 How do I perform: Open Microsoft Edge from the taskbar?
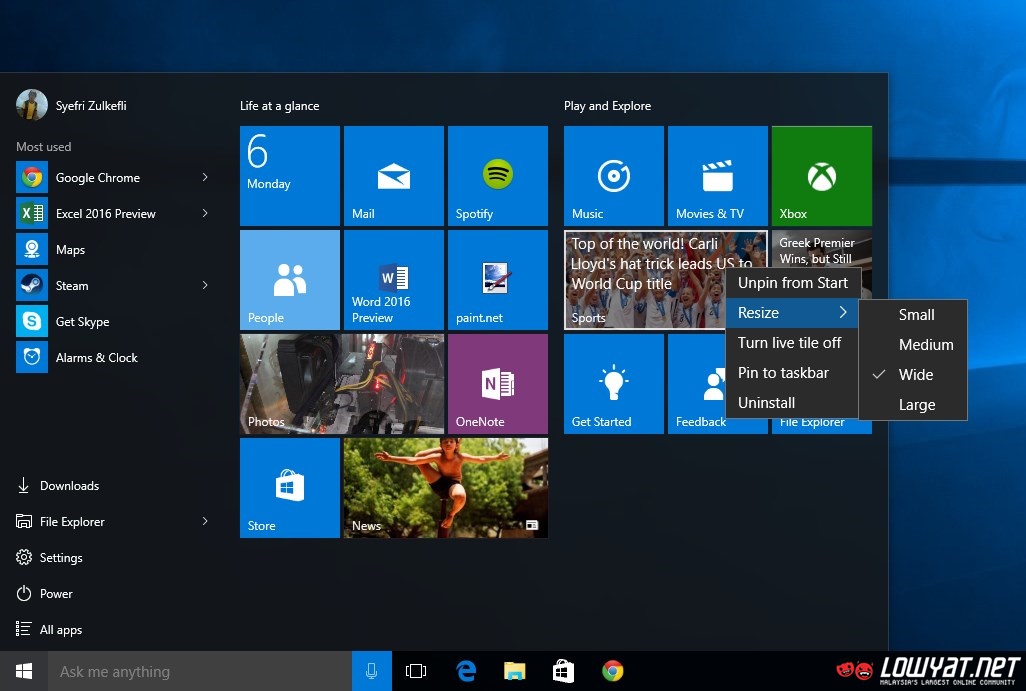pos(465,672)
